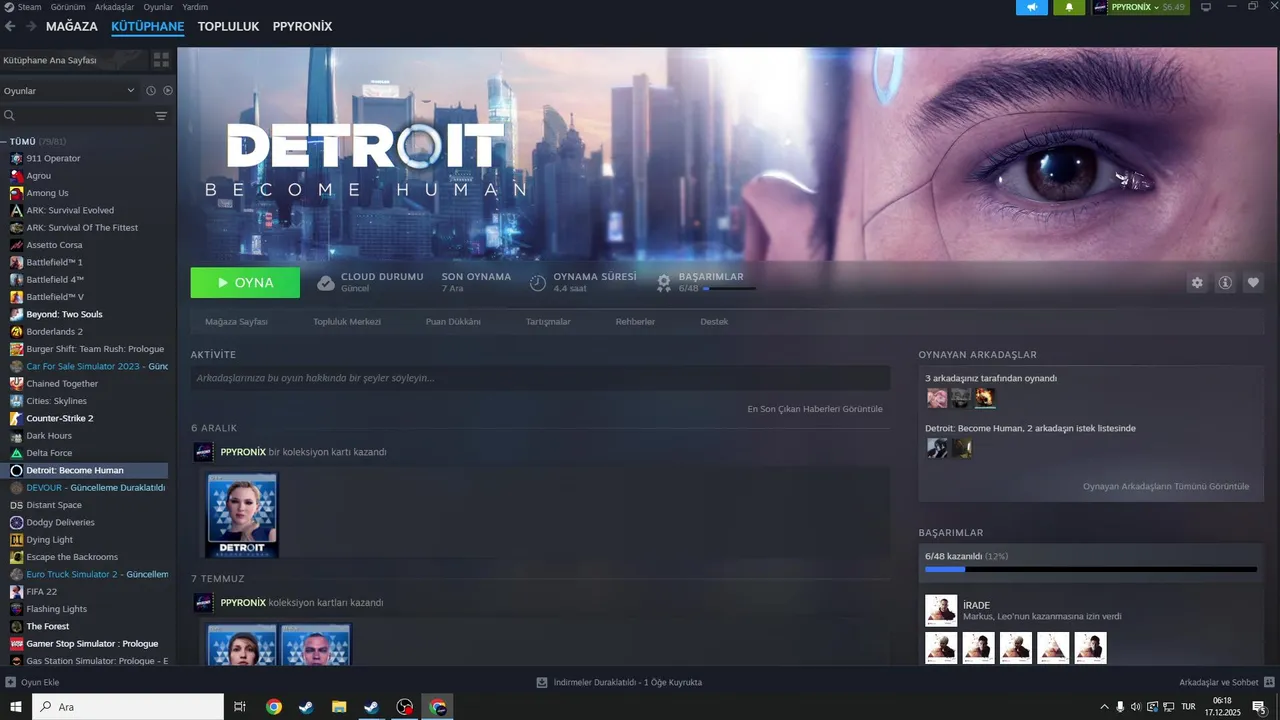Add game to favorites heart icon
1280x720 pixels.
[x=1253, y=283]
